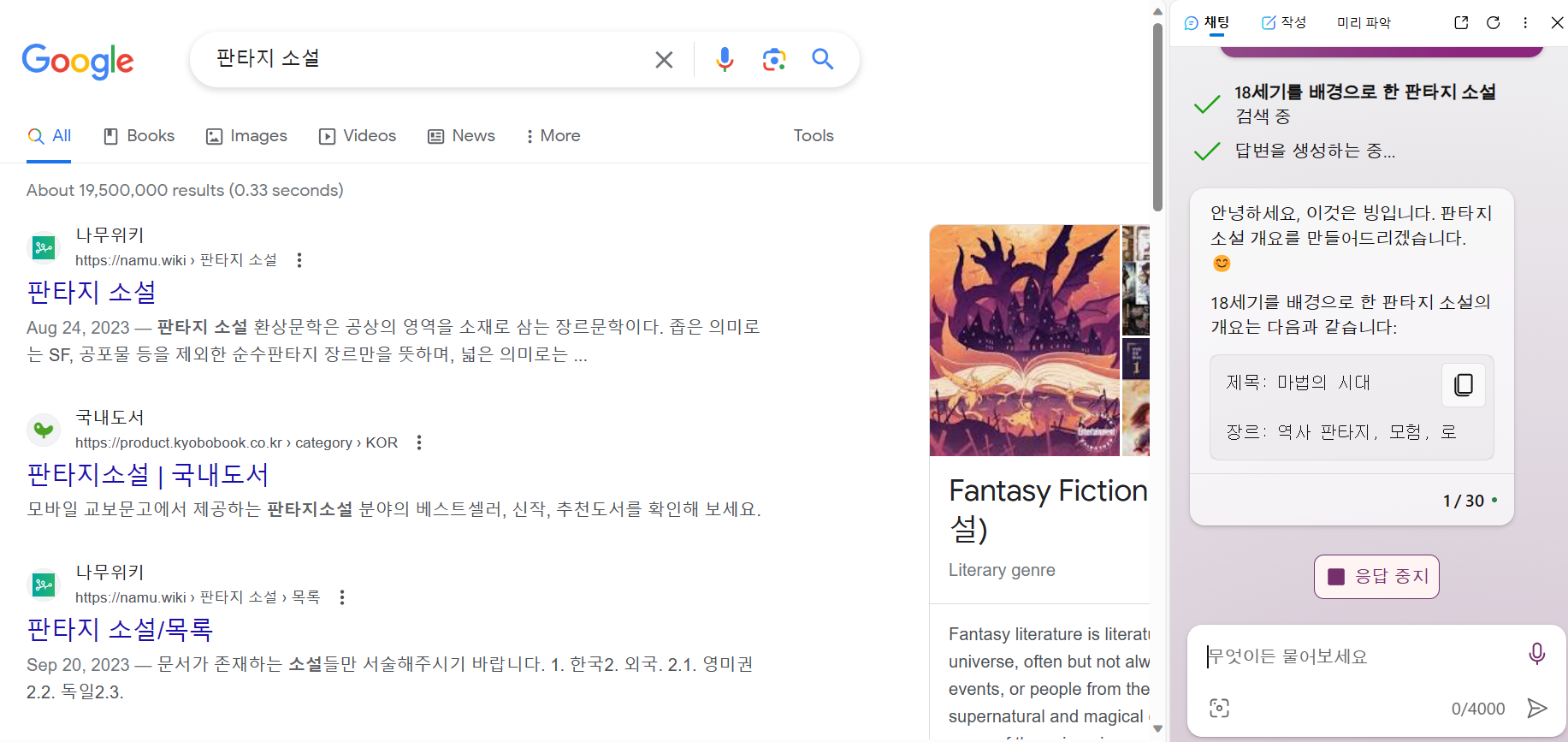
Task: Click the product.kyobobook.co.kr breadcrumb URL
Action: 236,442
